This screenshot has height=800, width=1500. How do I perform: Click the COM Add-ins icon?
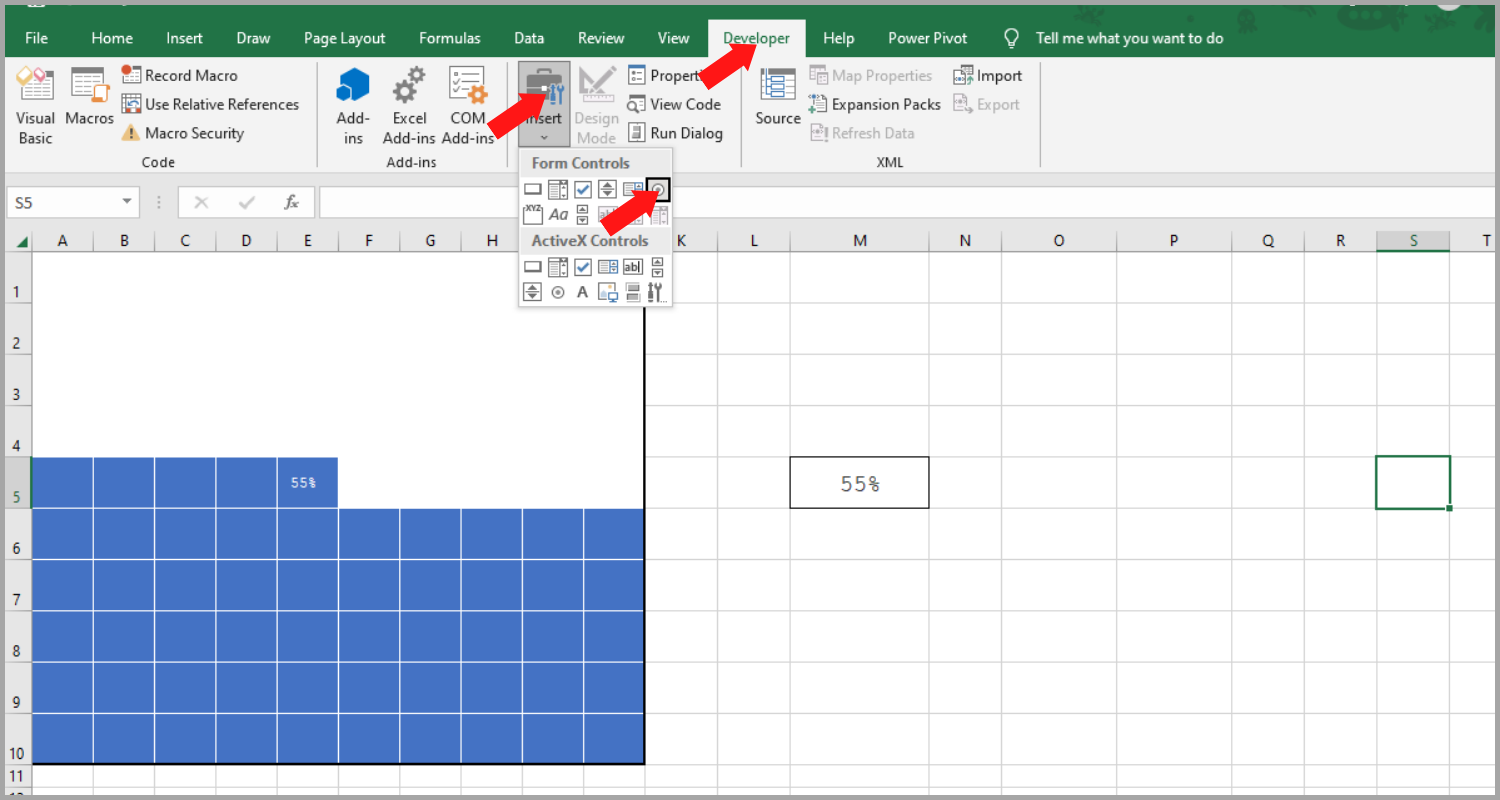point(468,104)
